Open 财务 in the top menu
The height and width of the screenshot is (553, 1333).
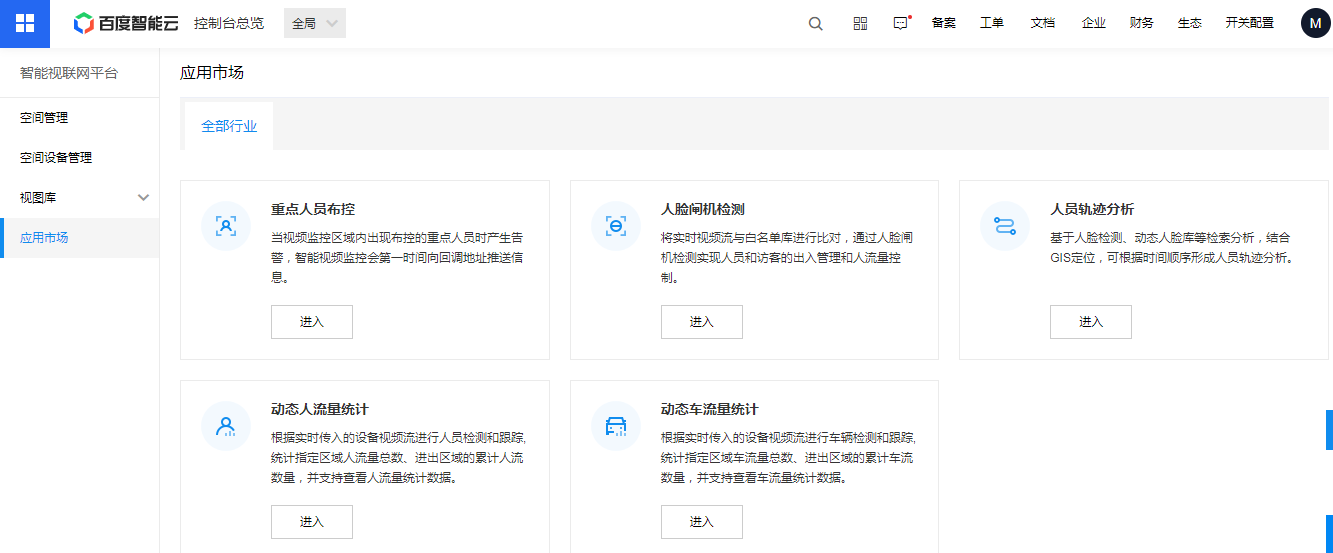click(1142, 23)
